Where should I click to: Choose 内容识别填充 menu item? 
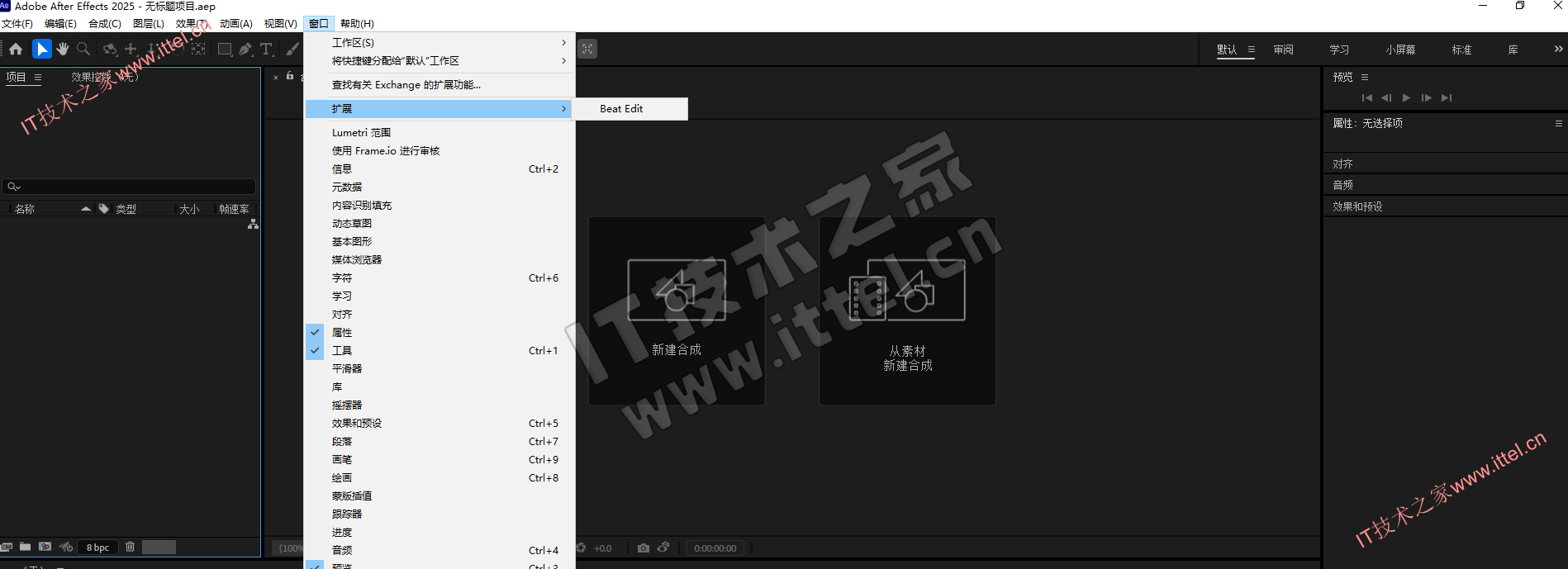[x=440, y=205]
